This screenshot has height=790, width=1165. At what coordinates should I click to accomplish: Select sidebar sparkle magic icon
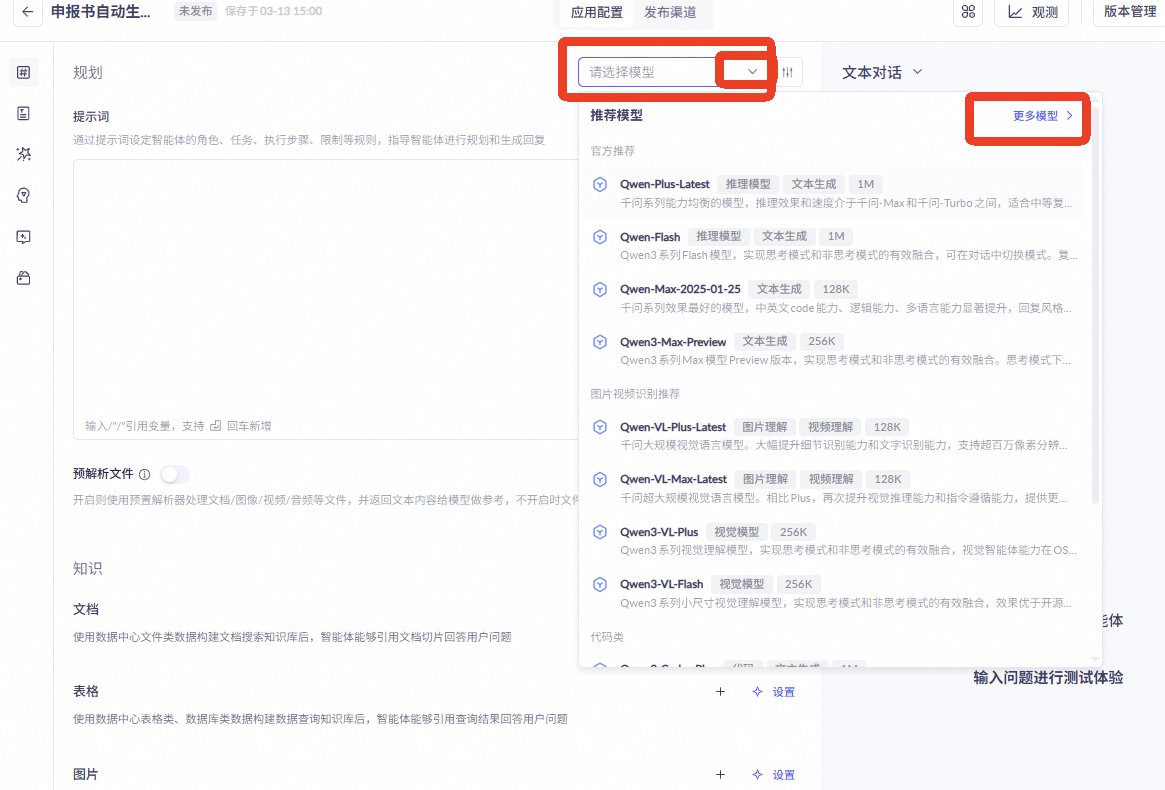(x=24, y=154)
